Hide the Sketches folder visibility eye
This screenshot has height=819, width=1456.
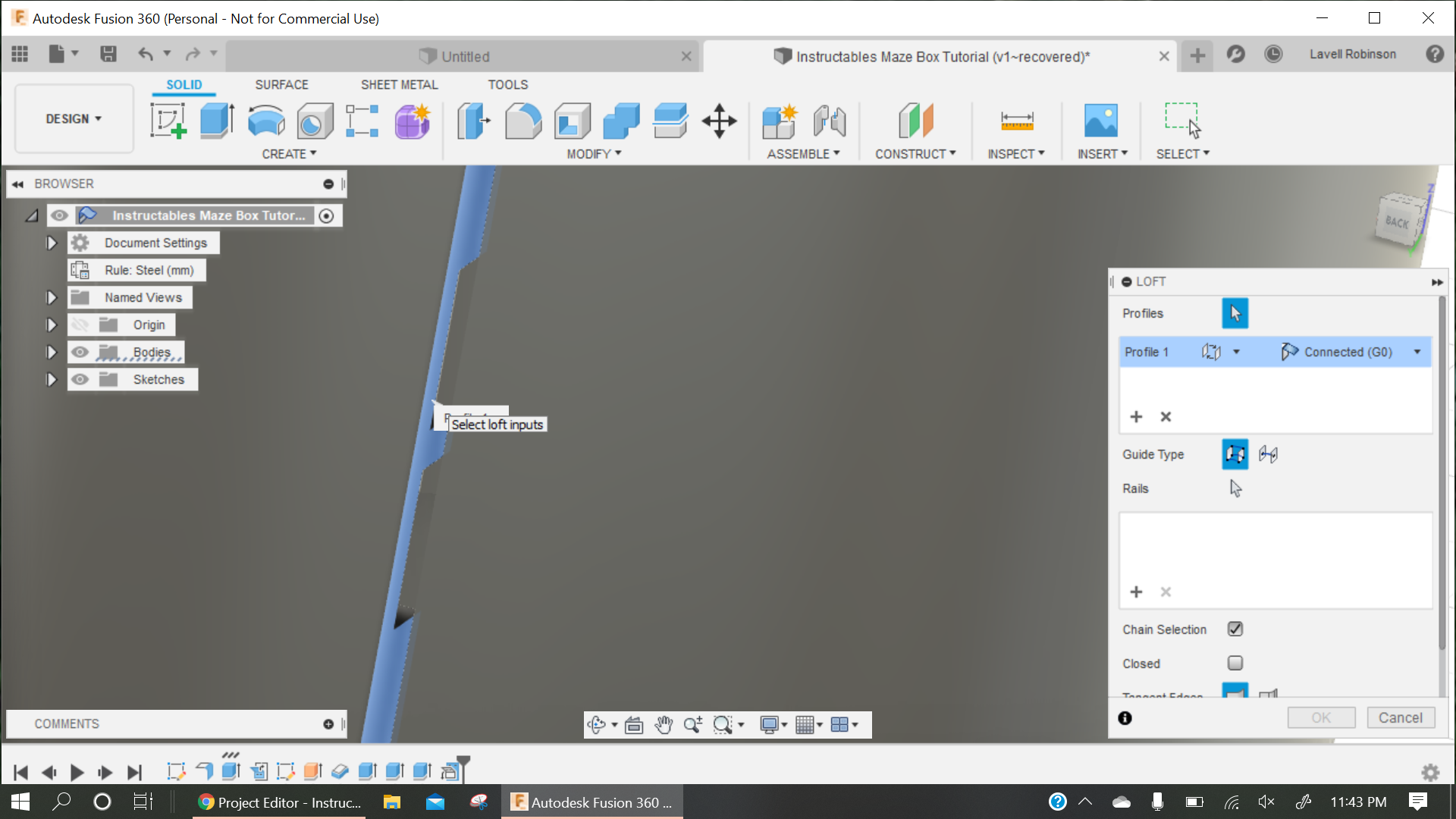pos(80,379)
